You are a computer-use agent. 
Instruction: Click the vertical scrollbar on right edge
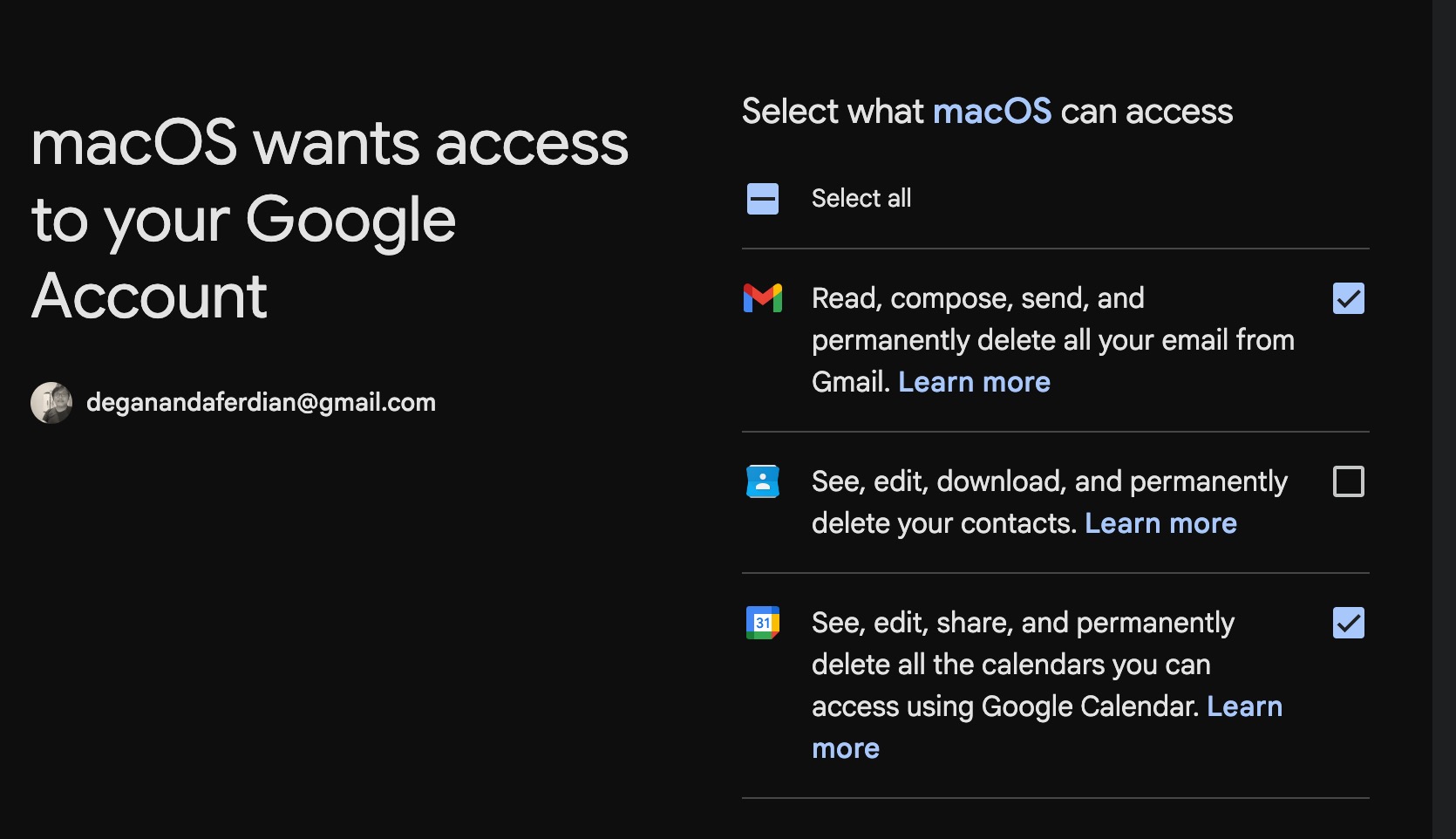click(x=1443, y=419)
